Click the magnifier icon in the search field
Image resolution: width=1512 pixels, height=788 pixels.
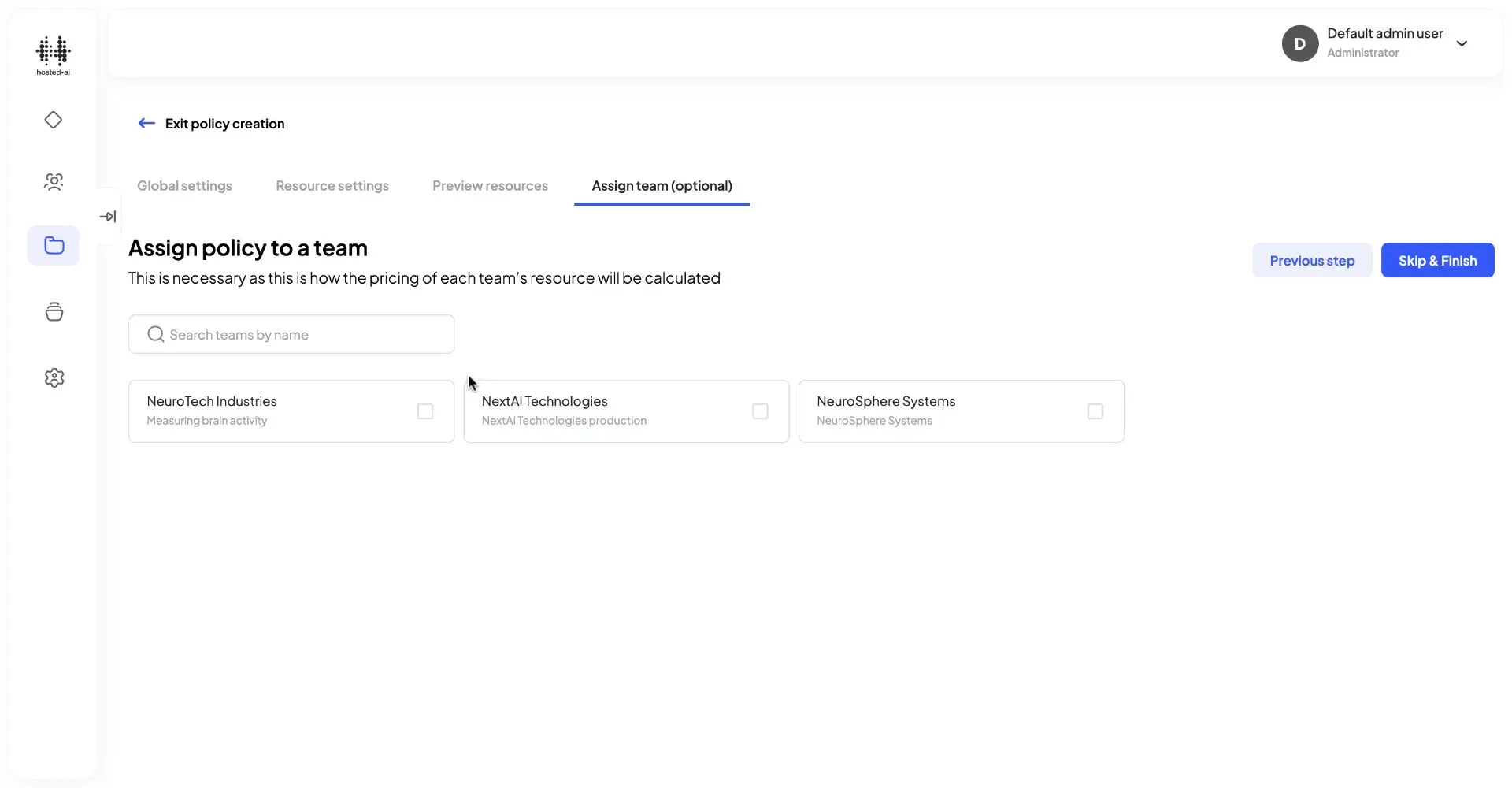(155, 333)
